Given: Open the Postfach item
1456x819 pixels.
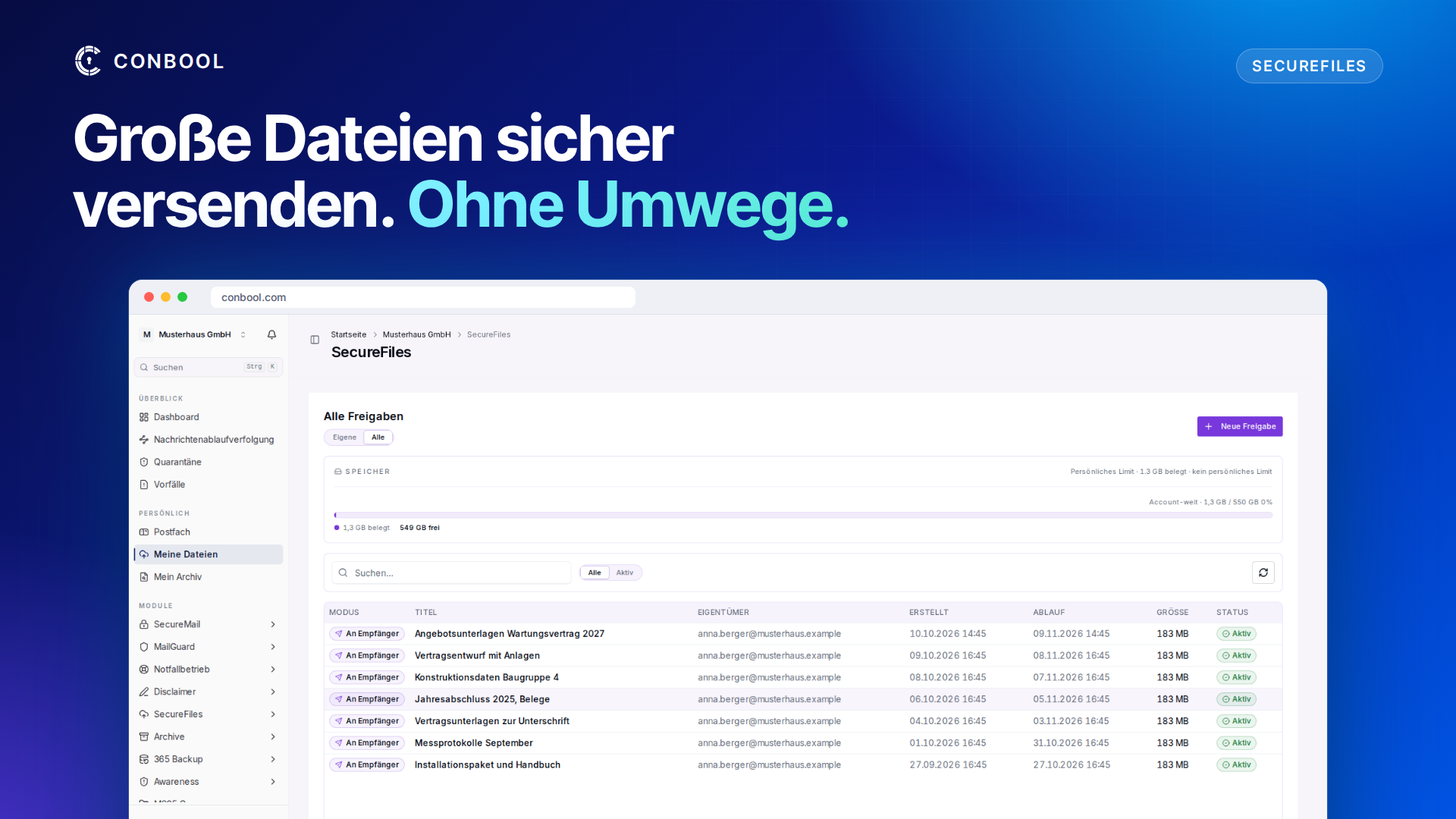Looking at the screenshot, I should coord(209,532).
